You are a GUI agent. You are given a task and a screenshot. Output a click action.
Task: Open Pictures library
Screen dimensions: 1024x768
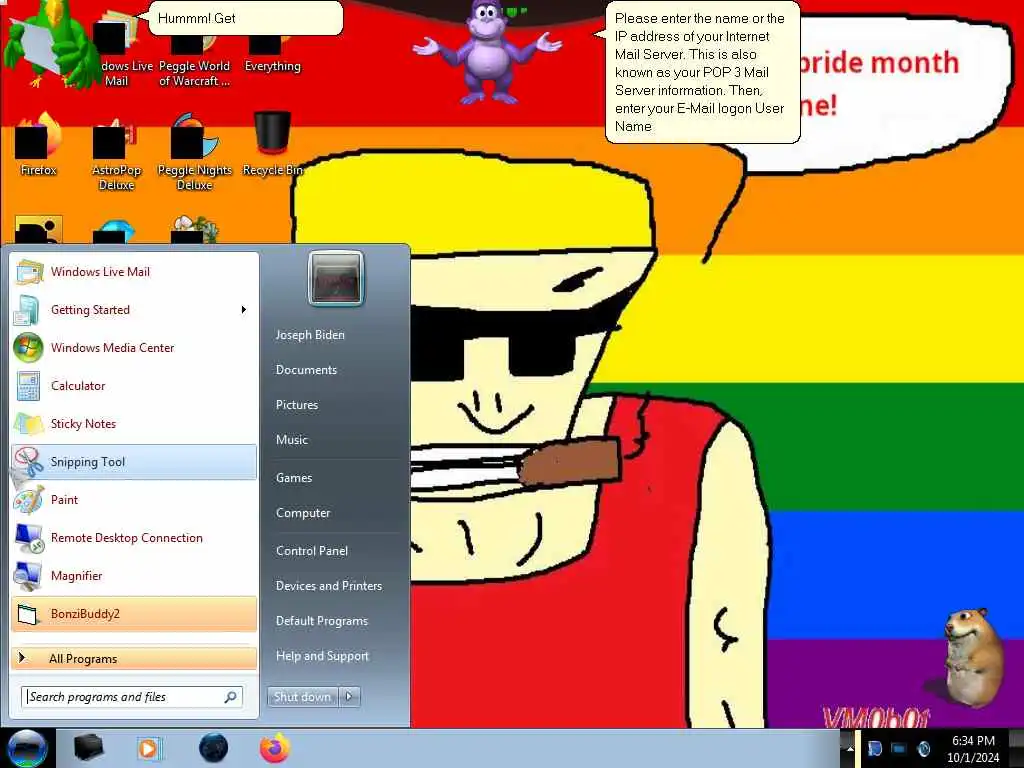(x=296, y=405)
